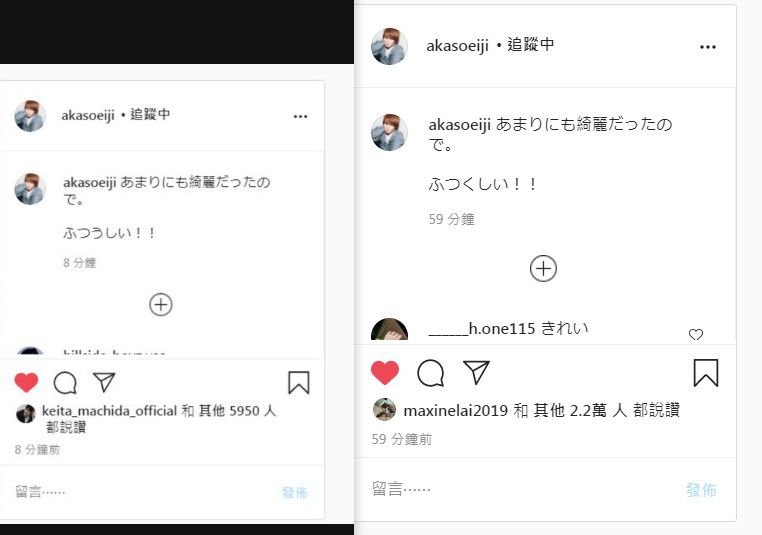Open akasoeiji avatar in left post header
The image size is (762, 535).
point(30,116)
